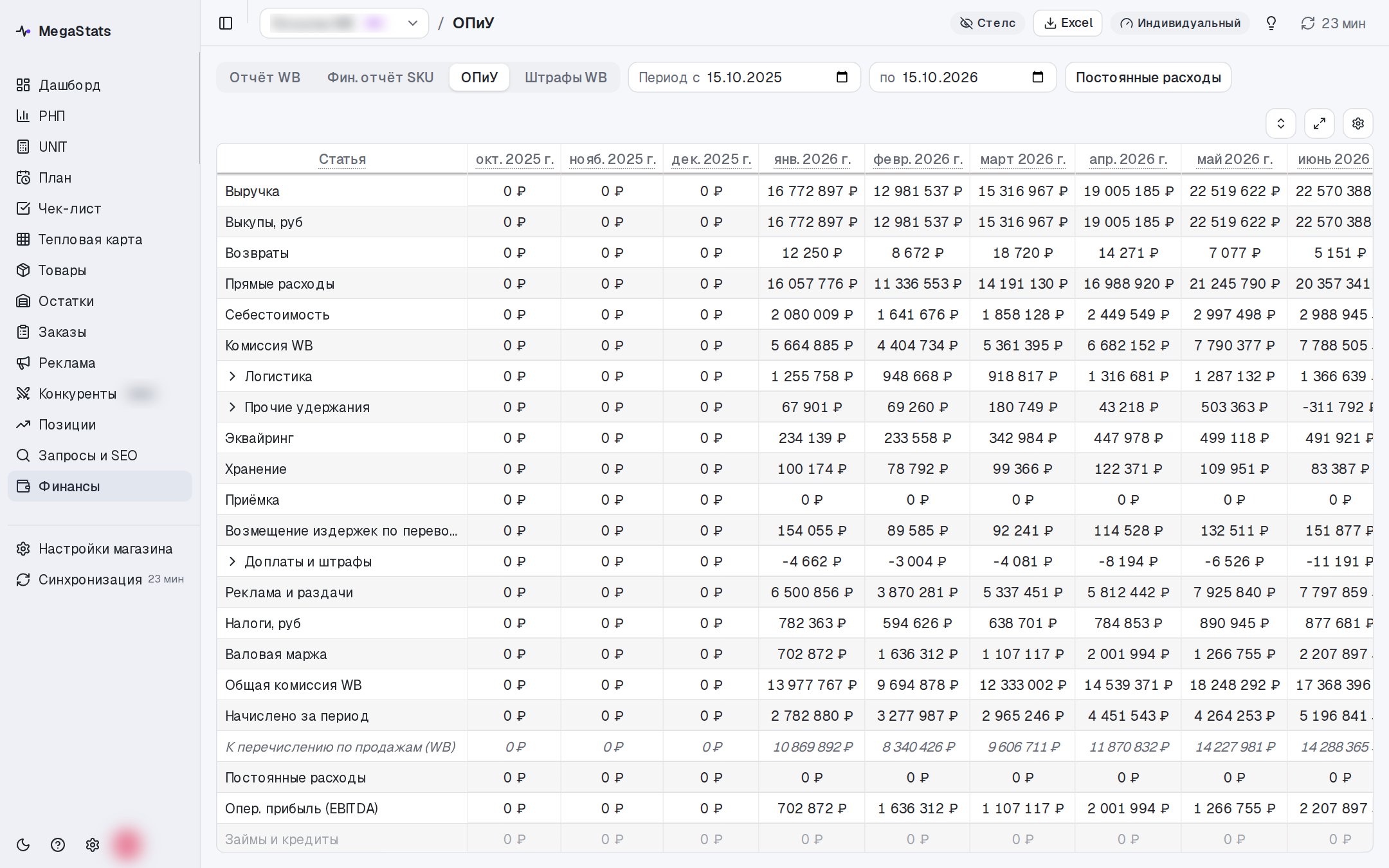Expand table to fullscreen view
The image size is (1389, 868).
pyautogui.click(x=1319, y=123)
